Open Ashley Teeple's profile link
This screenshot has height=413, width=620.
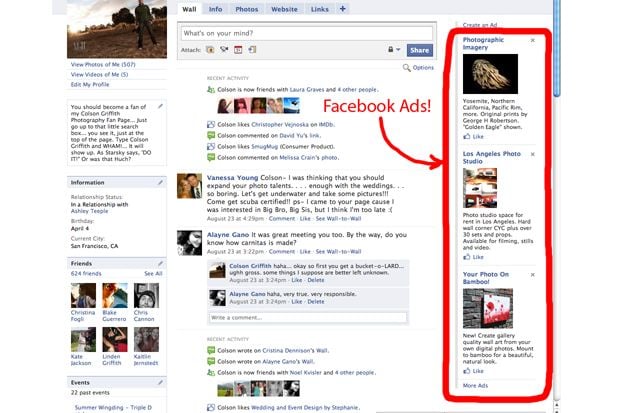click(89, 211)
